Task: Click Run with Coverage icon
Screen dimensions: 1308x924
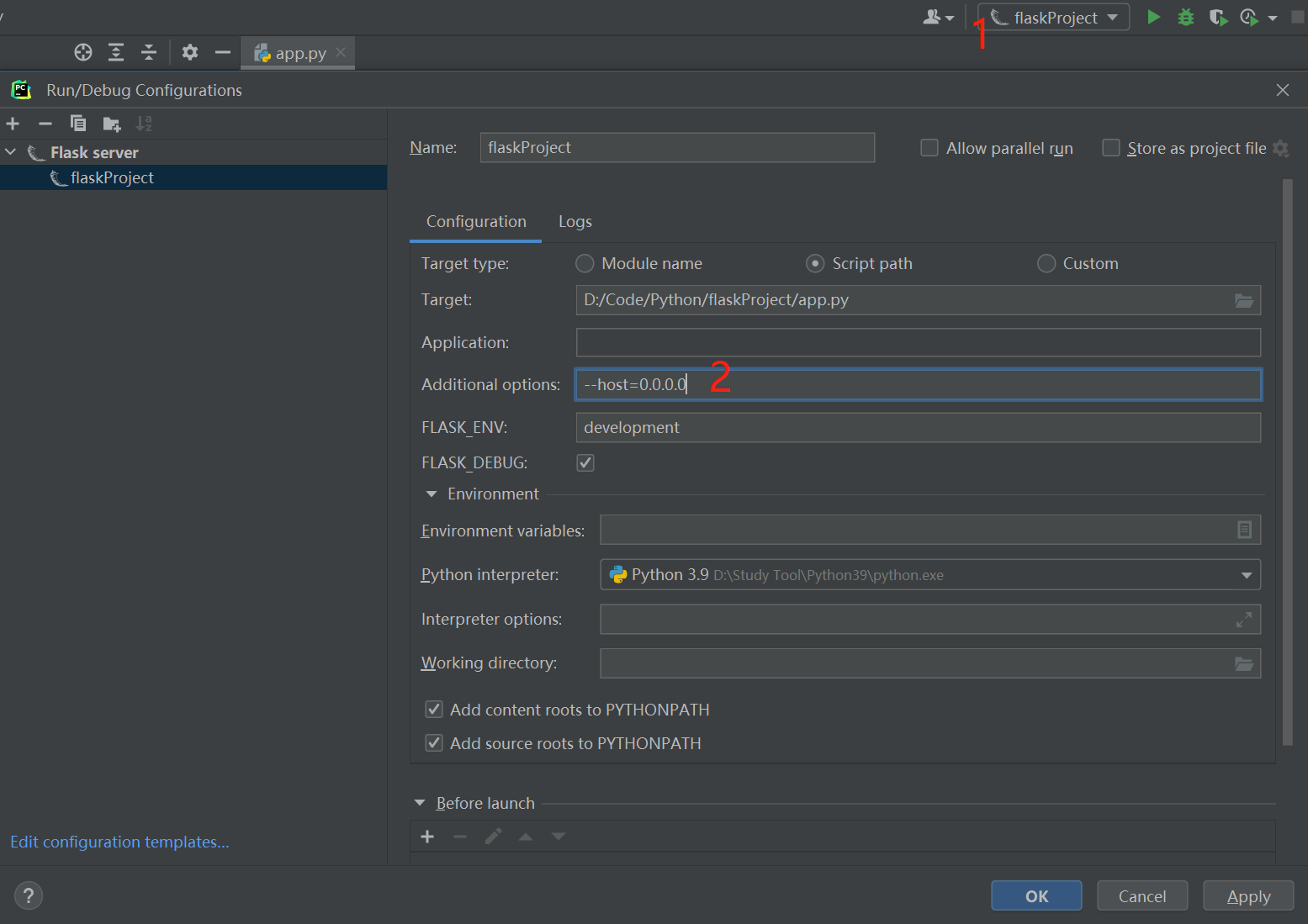Action: click(x=1217, y=18)
